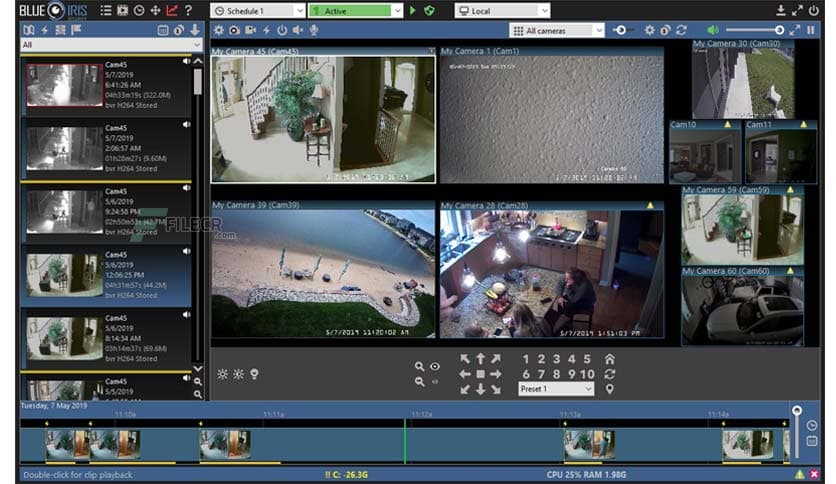Click the expand arrows icon in top bar
The width and height of the screenshot is (836, 484).
point(797,10)
